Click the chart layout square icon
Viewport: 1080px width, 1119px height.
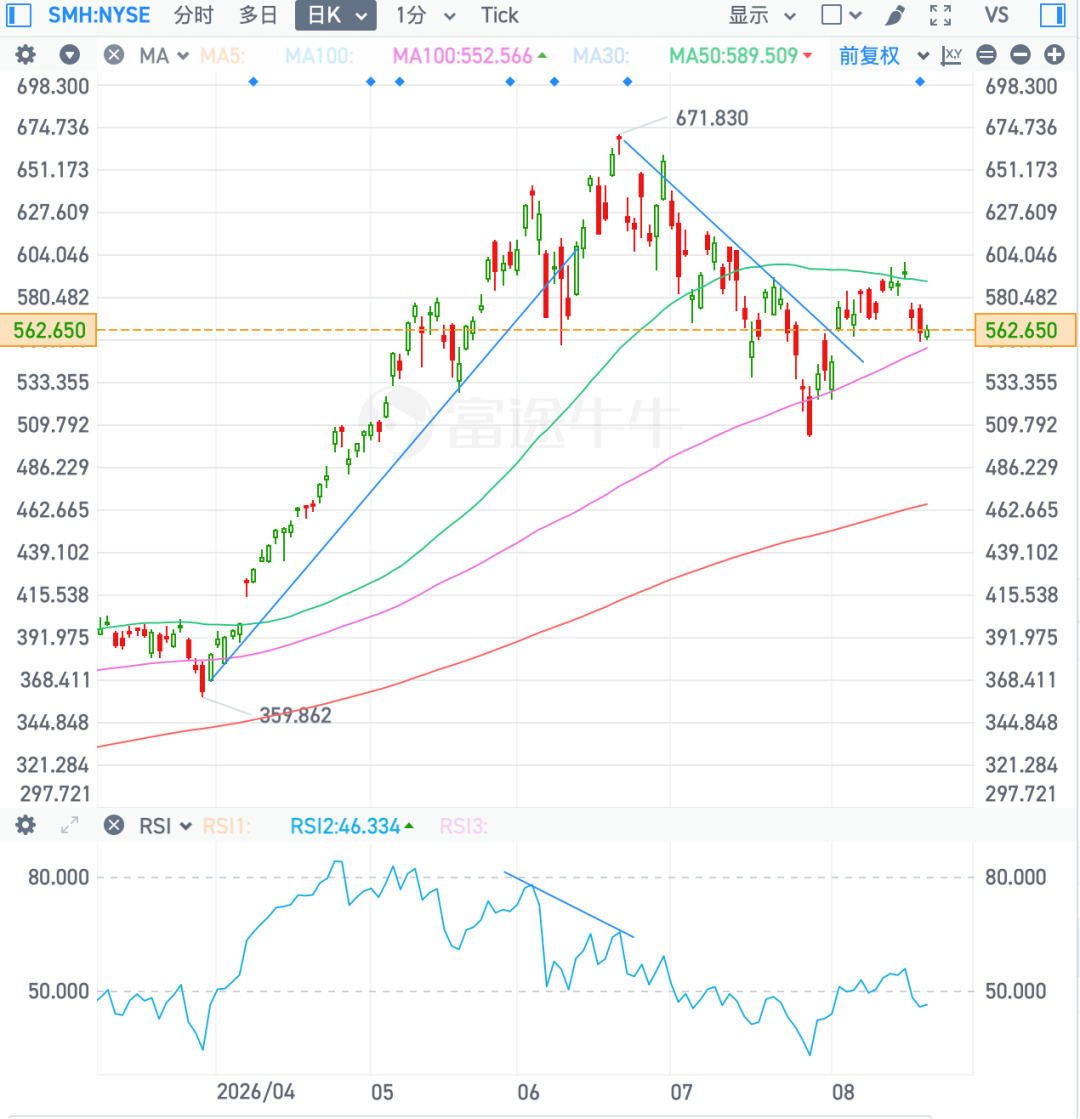point(832,15)
